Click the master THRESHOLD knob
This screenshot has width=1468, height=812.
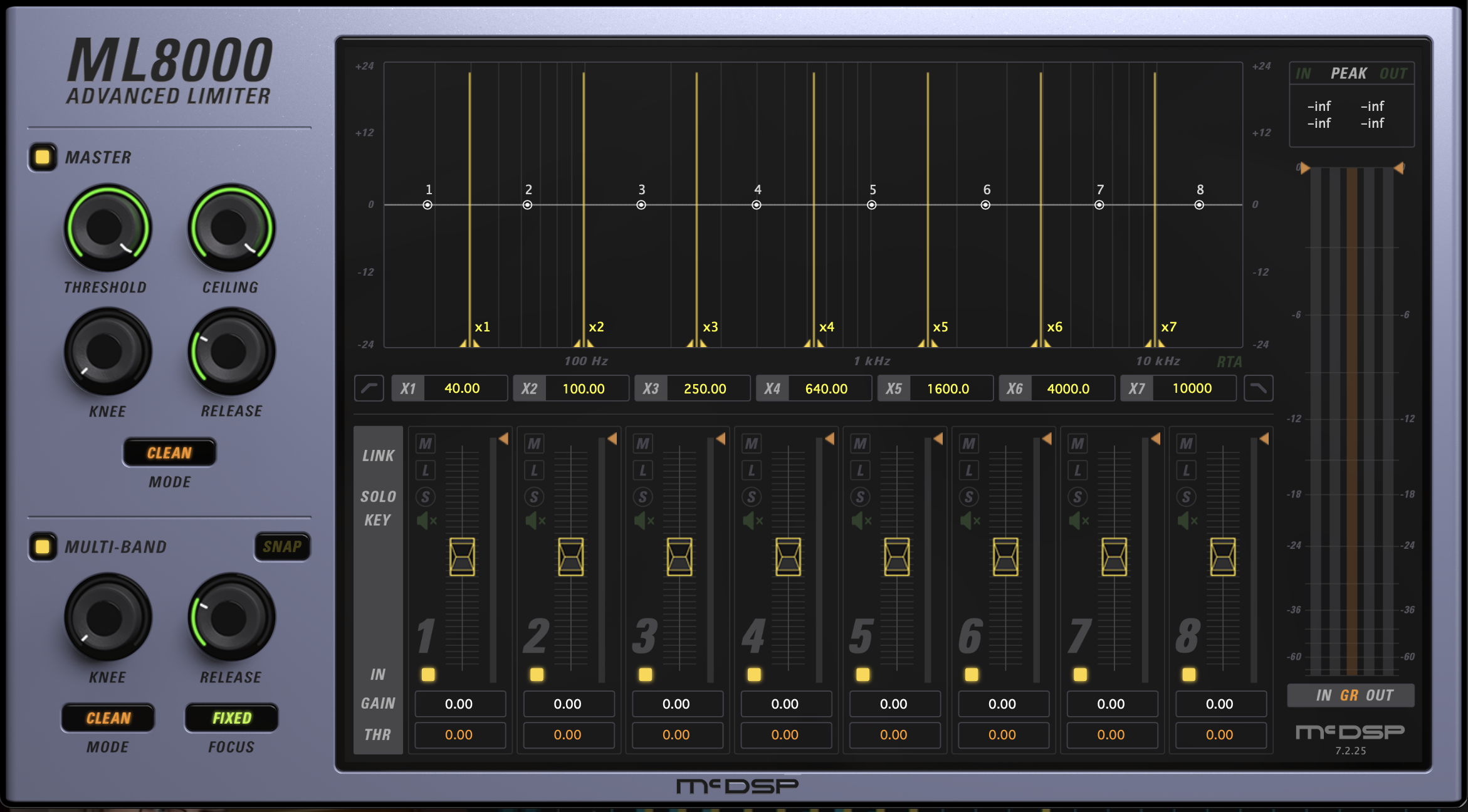click(107, 228)
